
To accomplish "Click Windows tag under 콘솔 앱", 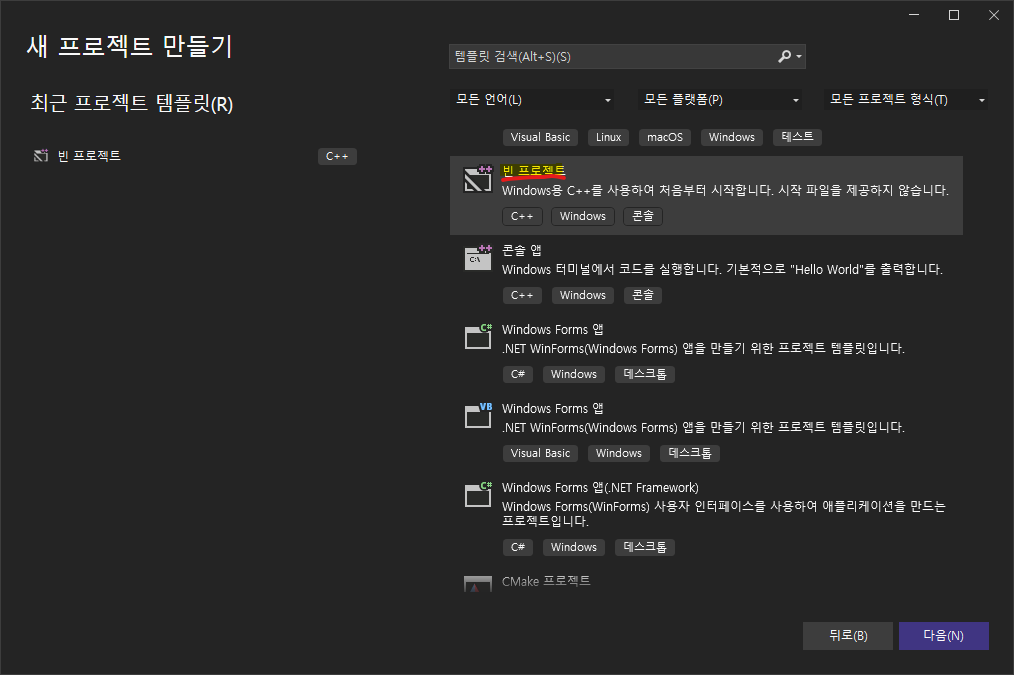I will [583, 295].
